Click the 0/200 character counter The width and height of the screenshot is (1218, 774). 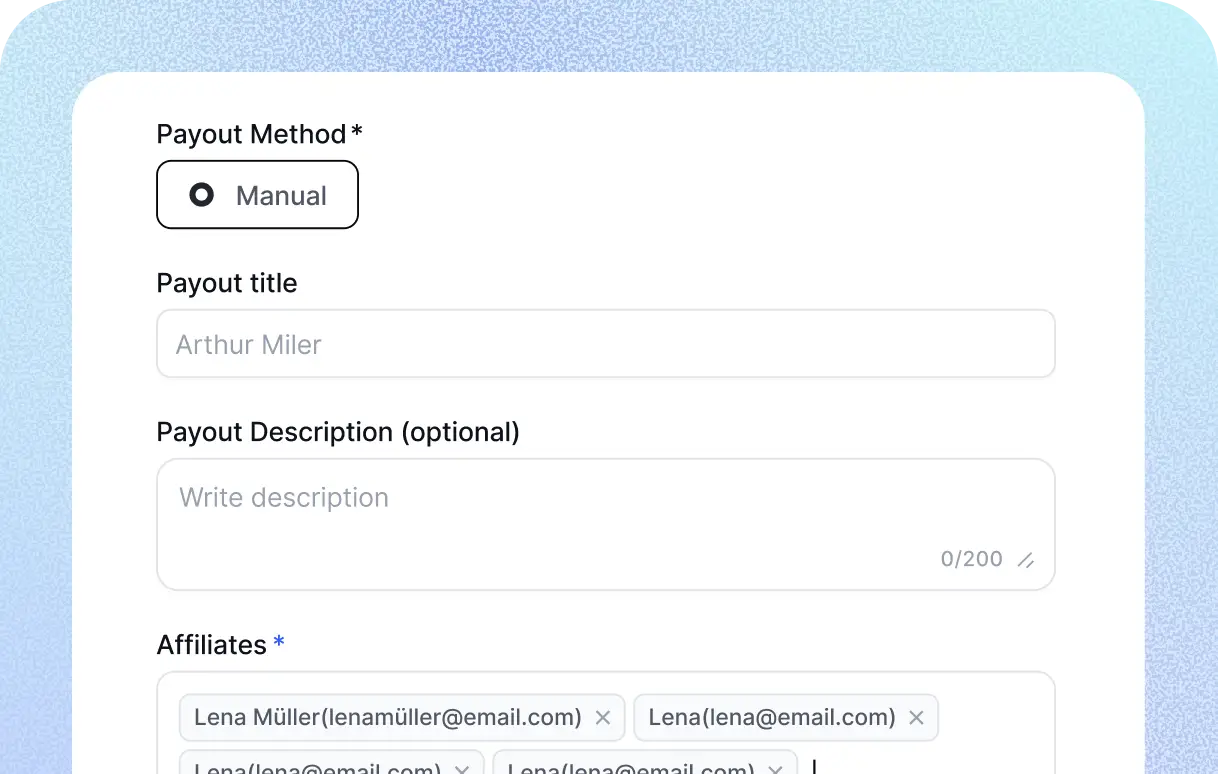click(x=971, y=559)
